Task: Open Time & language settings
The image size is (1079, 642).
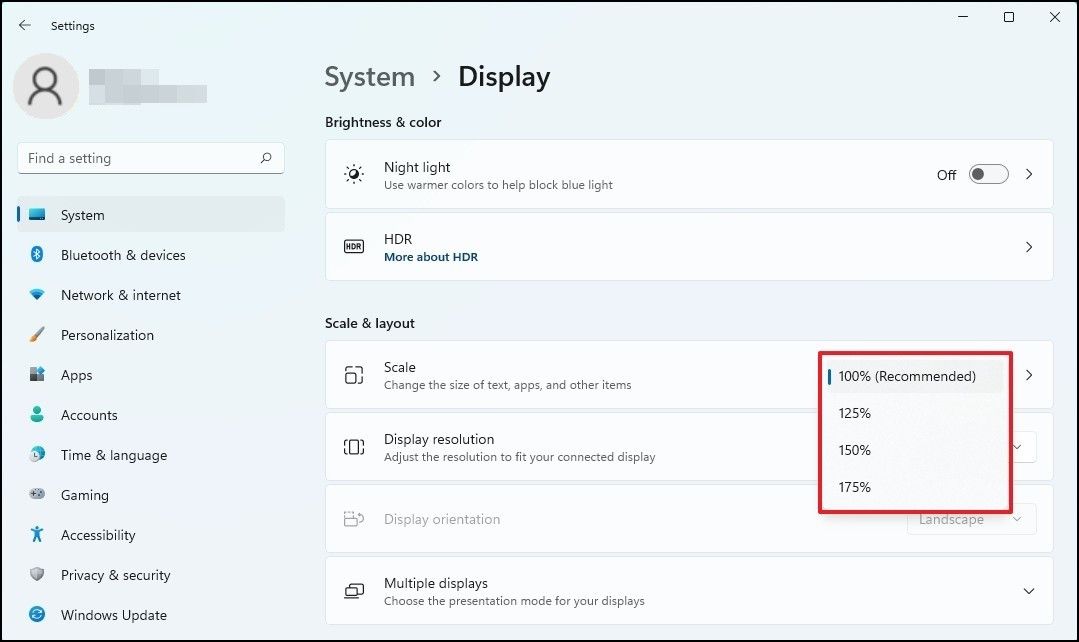Action: pyautogui.click(x=113, y=455)
